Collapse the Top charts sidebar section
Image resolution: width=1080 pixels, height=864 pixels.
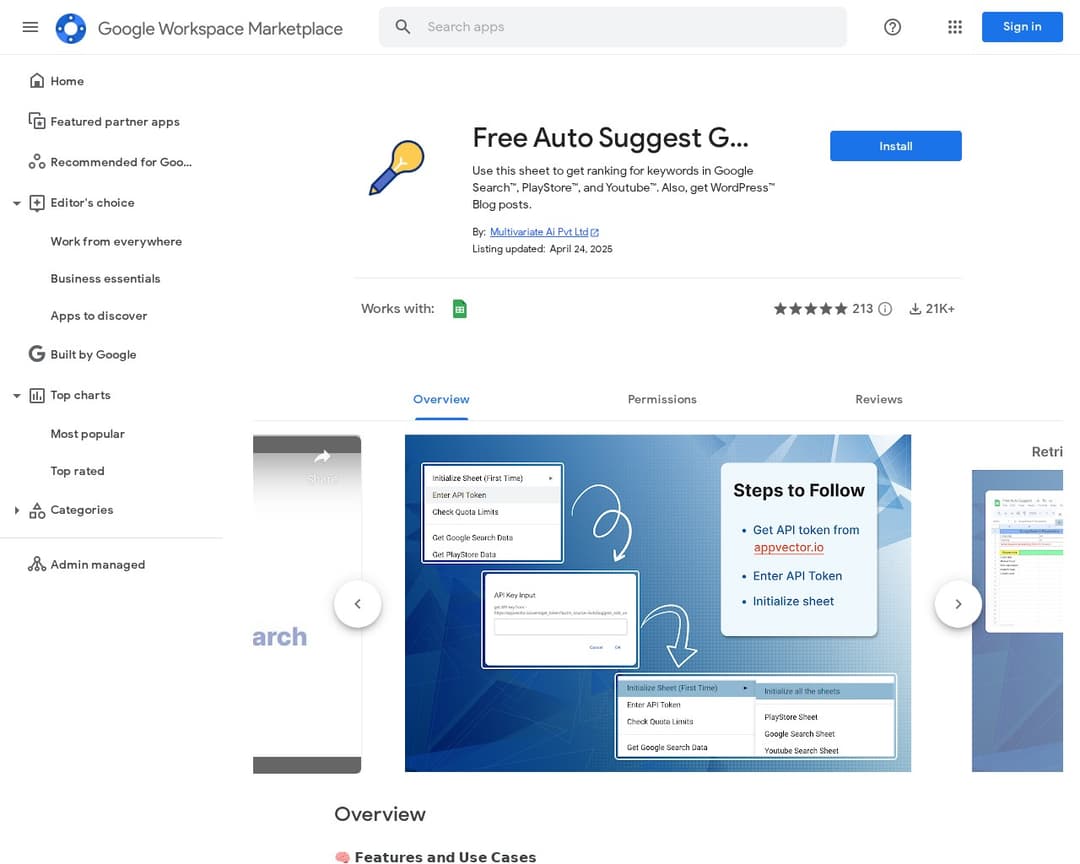click(x=16, y=395)
